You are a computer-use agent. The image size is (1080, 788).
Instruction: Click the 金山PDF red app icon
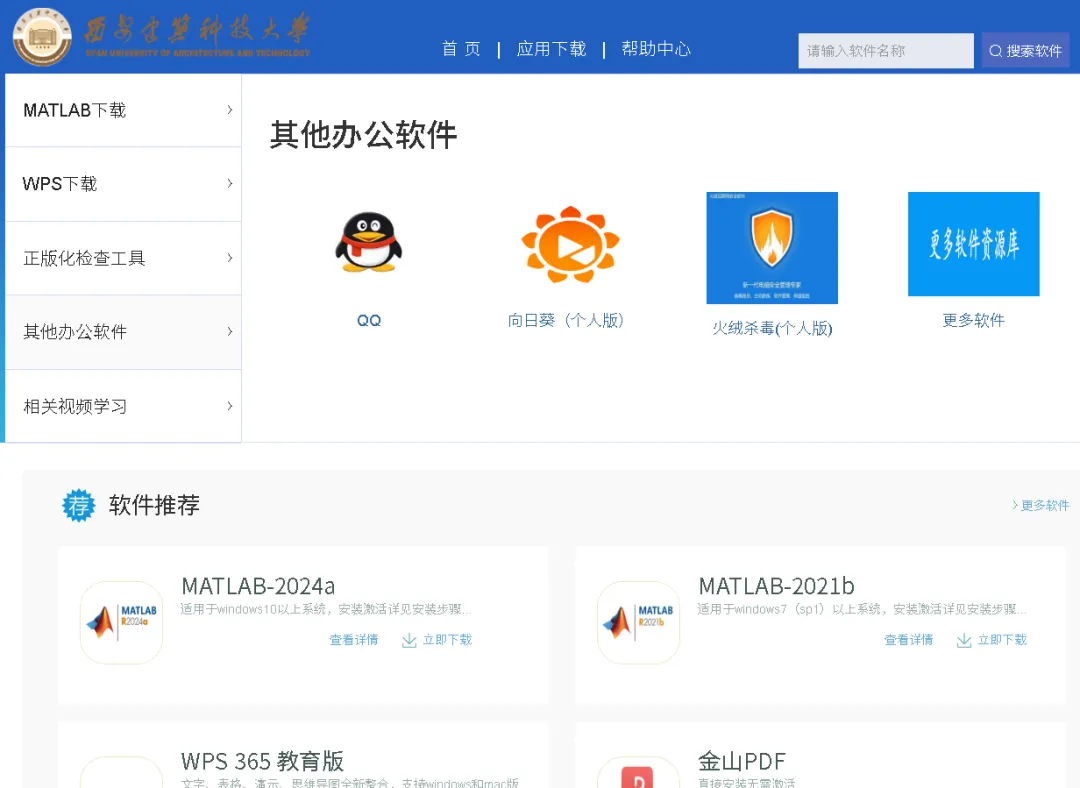(x=637, y=777)
